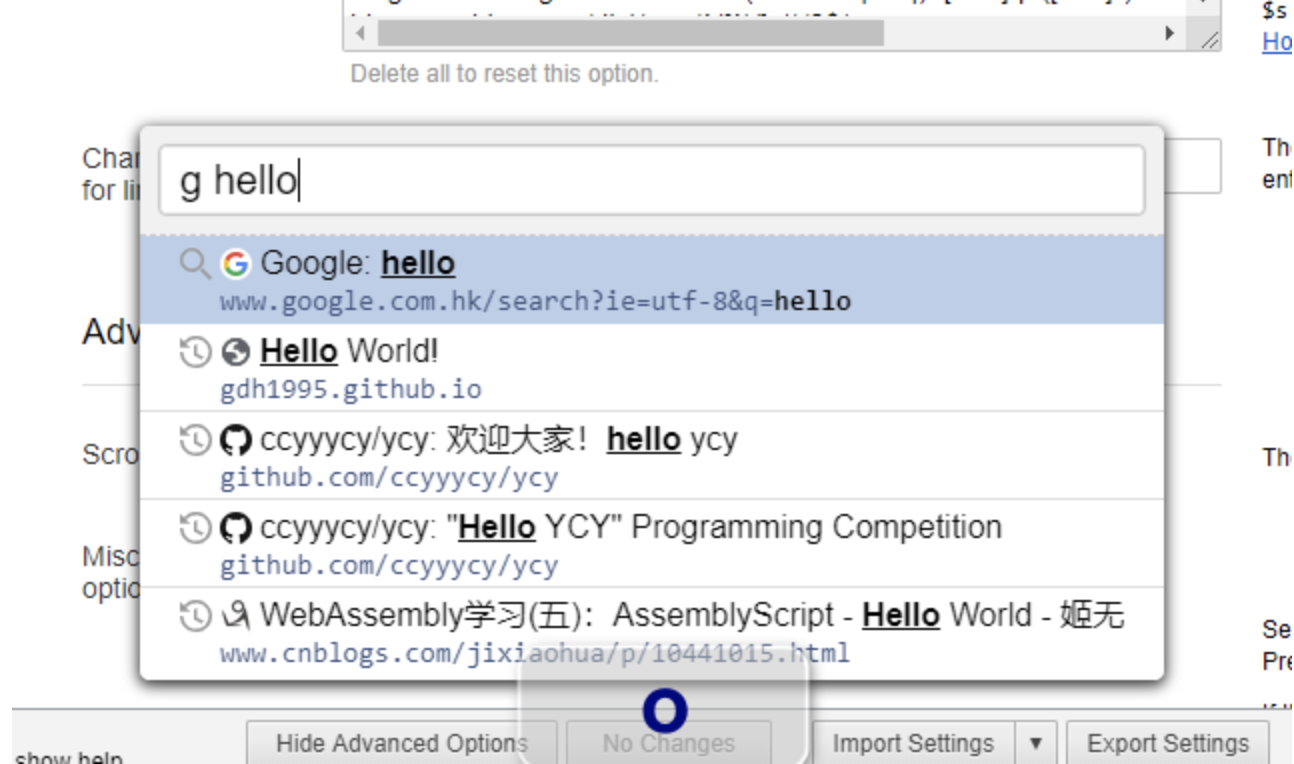
Task: Open the "Hello World!" history suggestion title
Action: pos(350,352)
